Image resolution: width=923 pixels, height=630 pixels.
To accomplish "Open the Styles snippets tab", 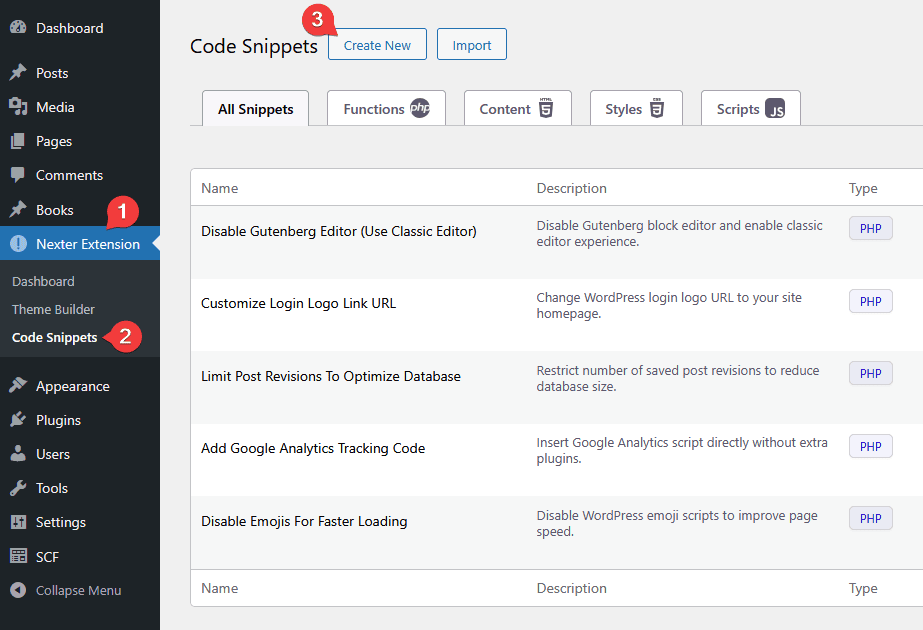I will click(x=636, y=108).
